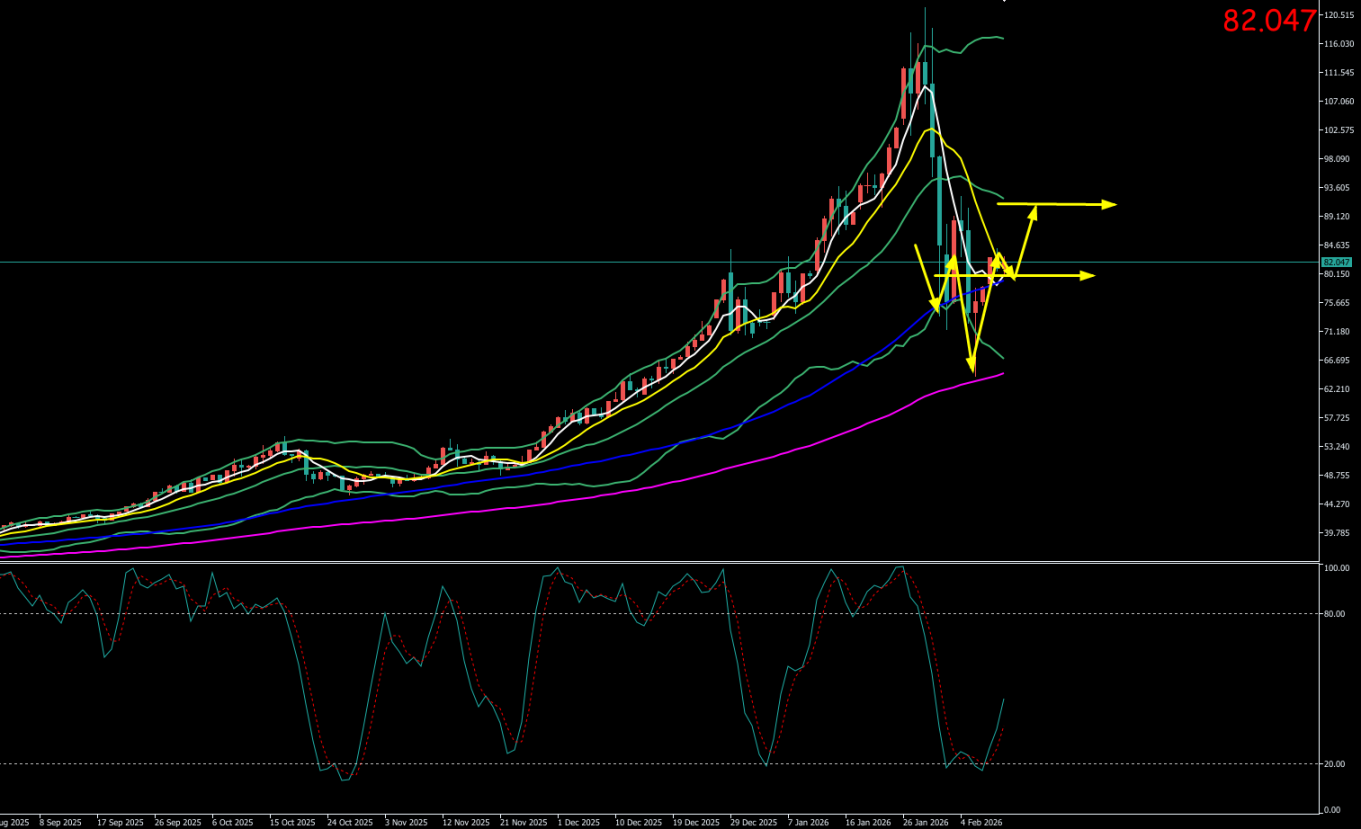This screenshot has width=1361, height=829.
Task: Click the lower yellow horizontal arrow's tip
Action: point(1091,275)
